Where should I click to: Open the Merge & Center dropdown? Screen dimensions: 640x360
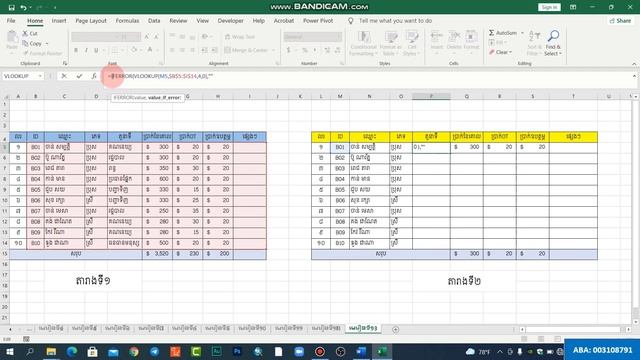point(273,50)
